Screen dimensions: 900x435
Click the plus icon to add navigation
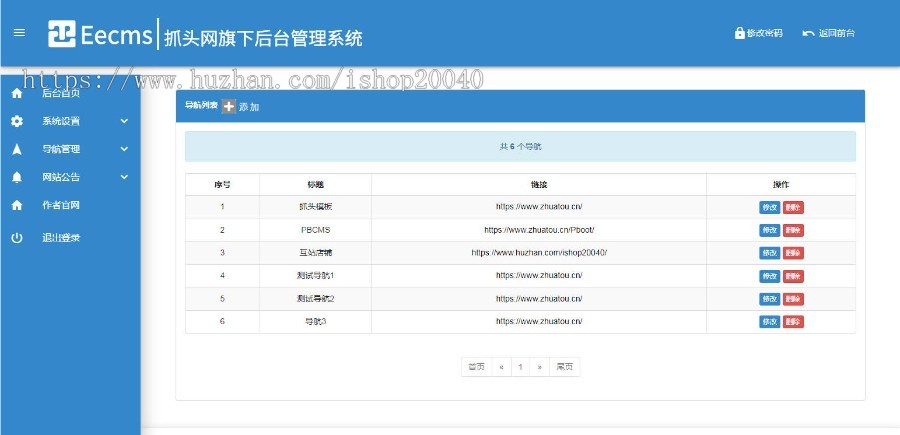228,106
